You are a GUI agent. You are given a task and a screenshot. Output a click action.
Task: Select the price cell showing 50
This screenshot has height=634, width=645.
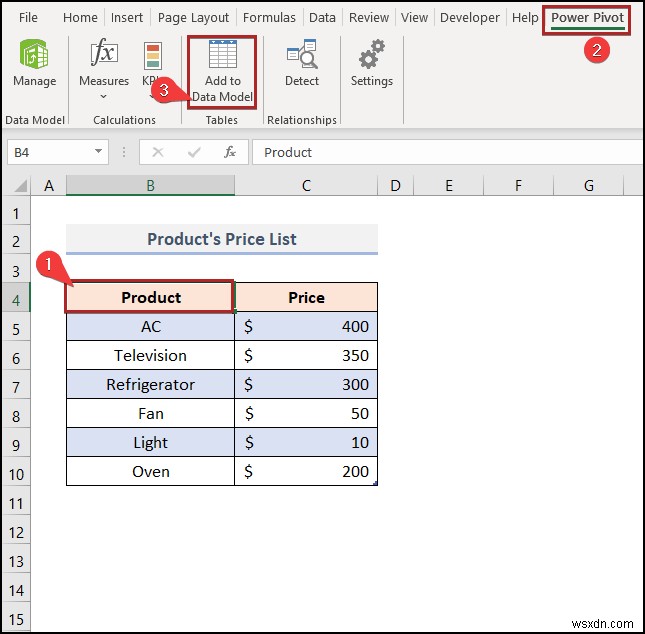[306, 413]
